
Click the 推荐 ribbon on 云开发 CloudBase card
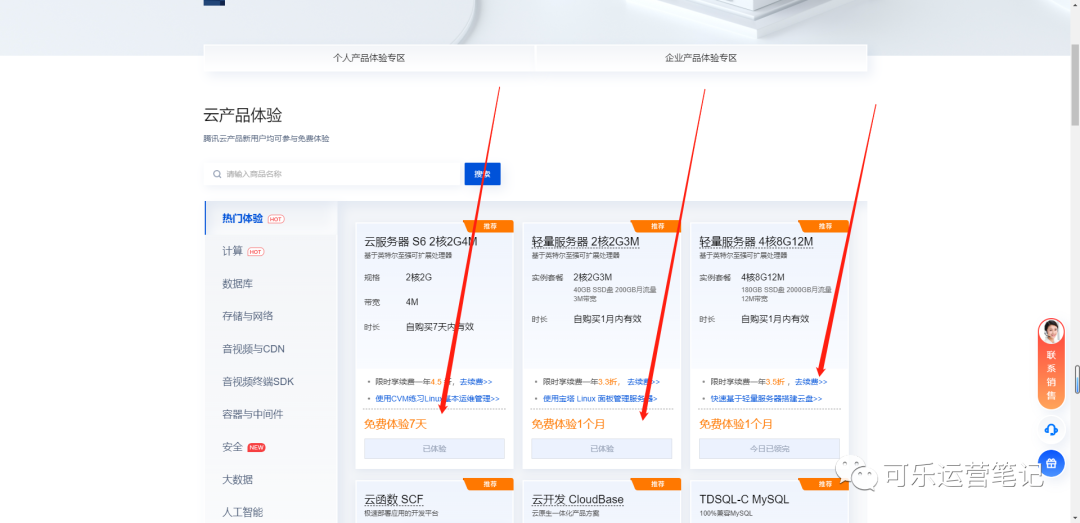pos(657,484)
